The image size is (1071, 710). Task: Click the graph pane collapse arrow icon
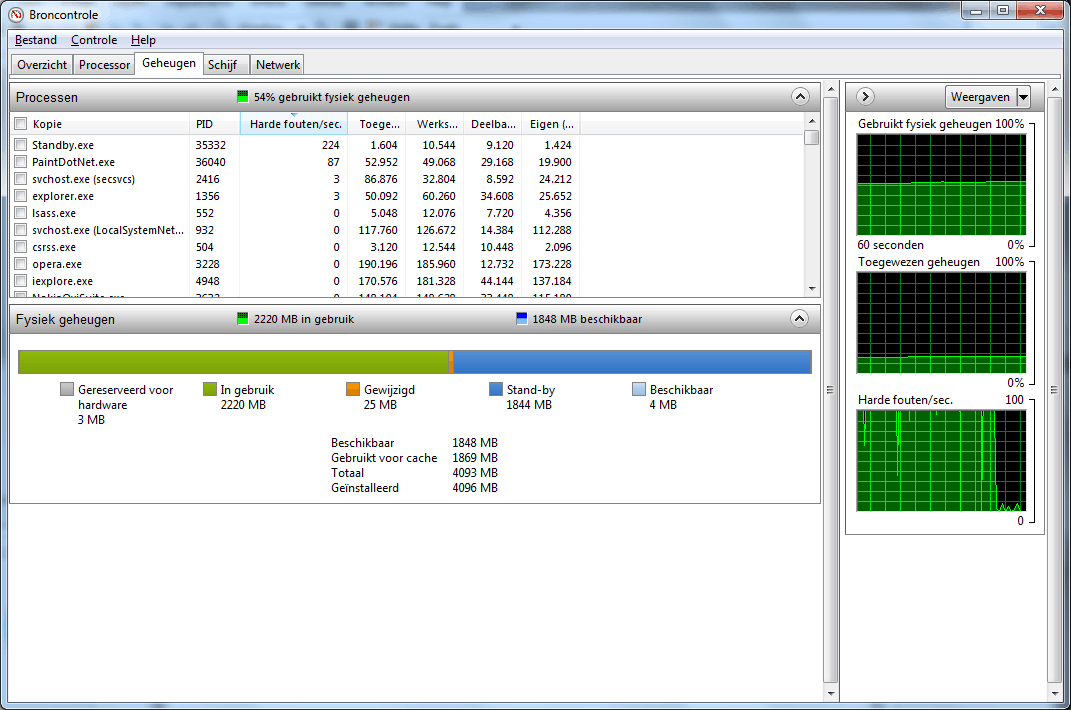coord(865,96)
